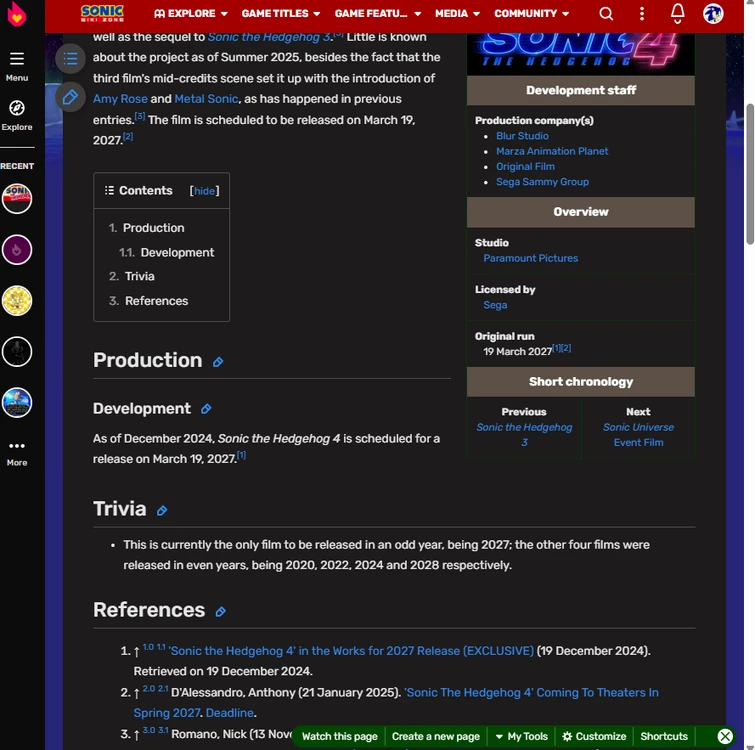Open the purple flame recent wiki icon
Screen dimensions: 755x750
pos(17,250)
